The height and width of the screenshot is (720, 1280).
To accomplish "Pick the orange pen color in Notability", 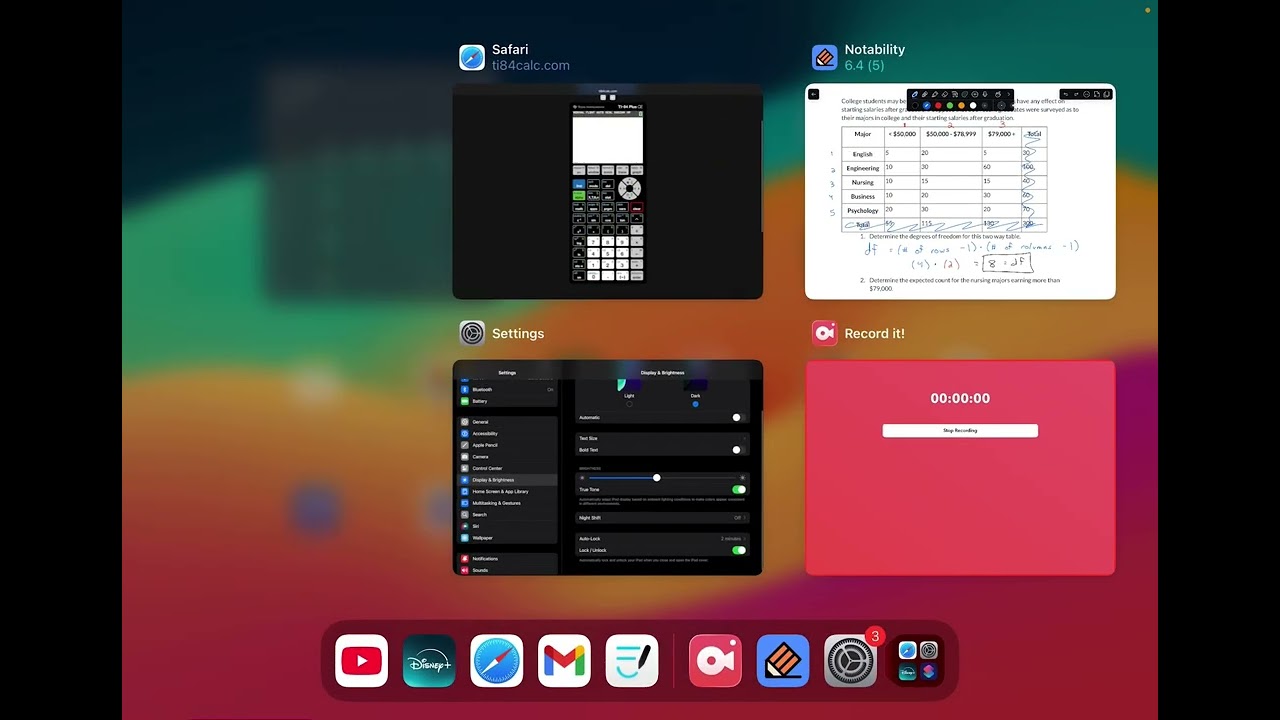I will coord(961,105).
